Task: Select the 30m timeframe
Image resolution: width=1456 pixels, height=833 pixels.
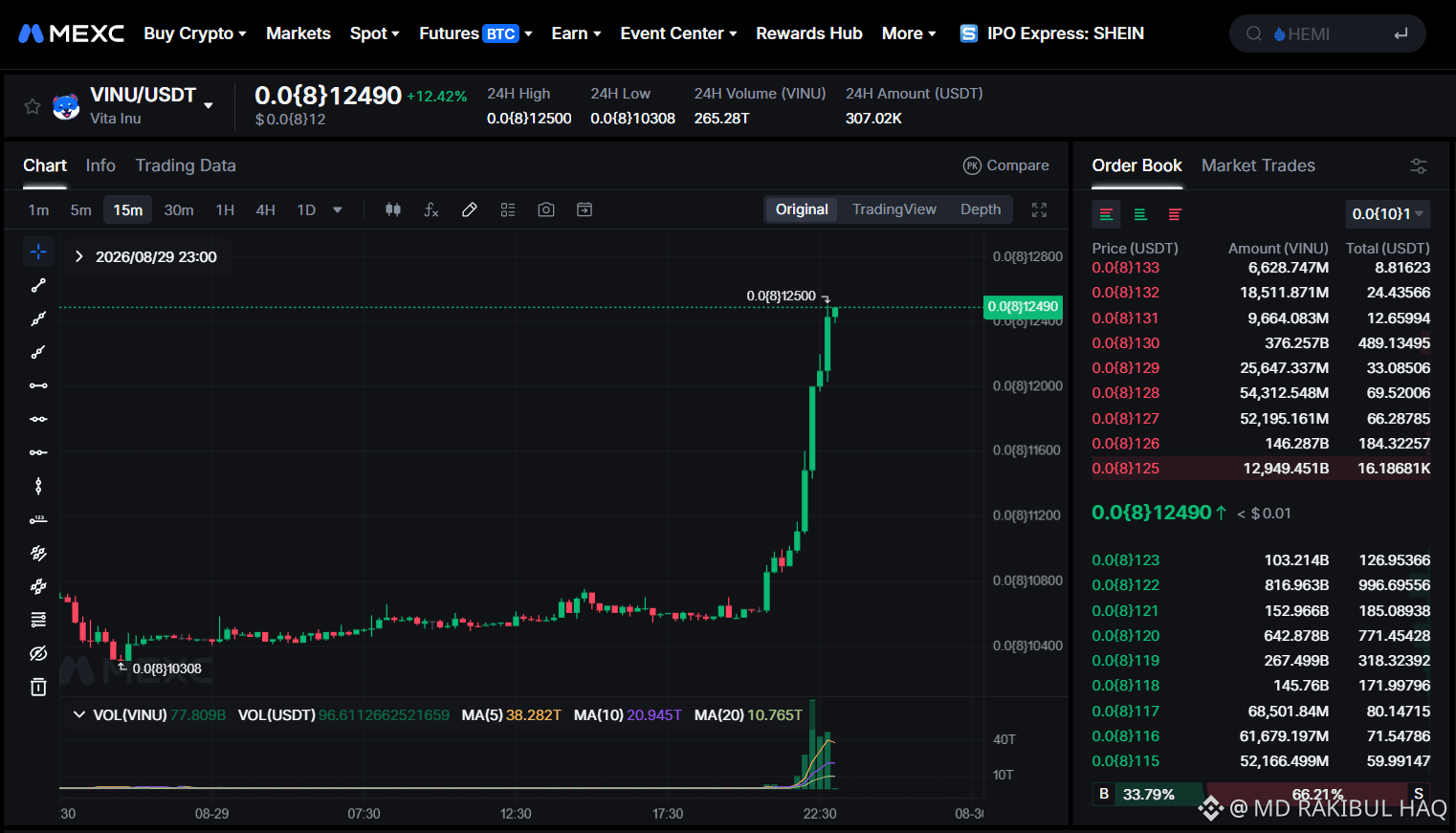Action: click(179, 210)
